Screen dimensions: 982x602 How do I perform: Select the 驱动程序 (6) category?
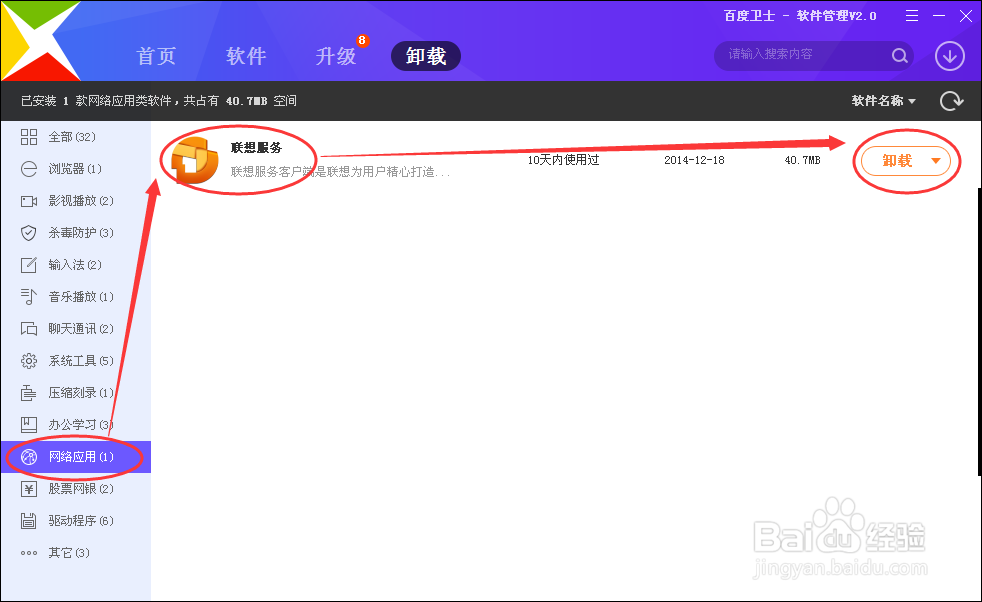[76, 521]
